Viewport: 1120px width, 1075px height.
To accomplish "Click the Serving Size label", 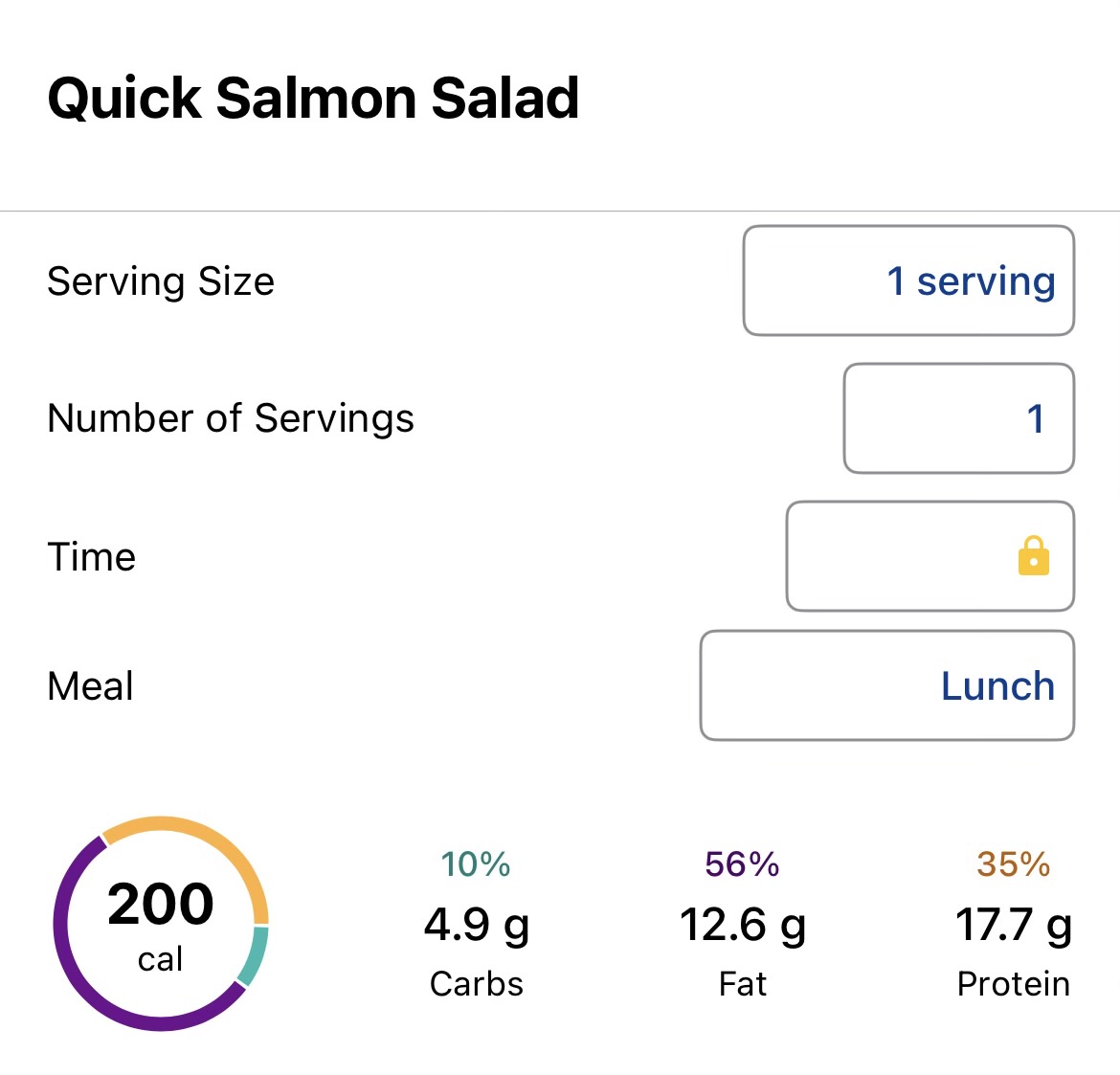I will (x=161, y=281).
